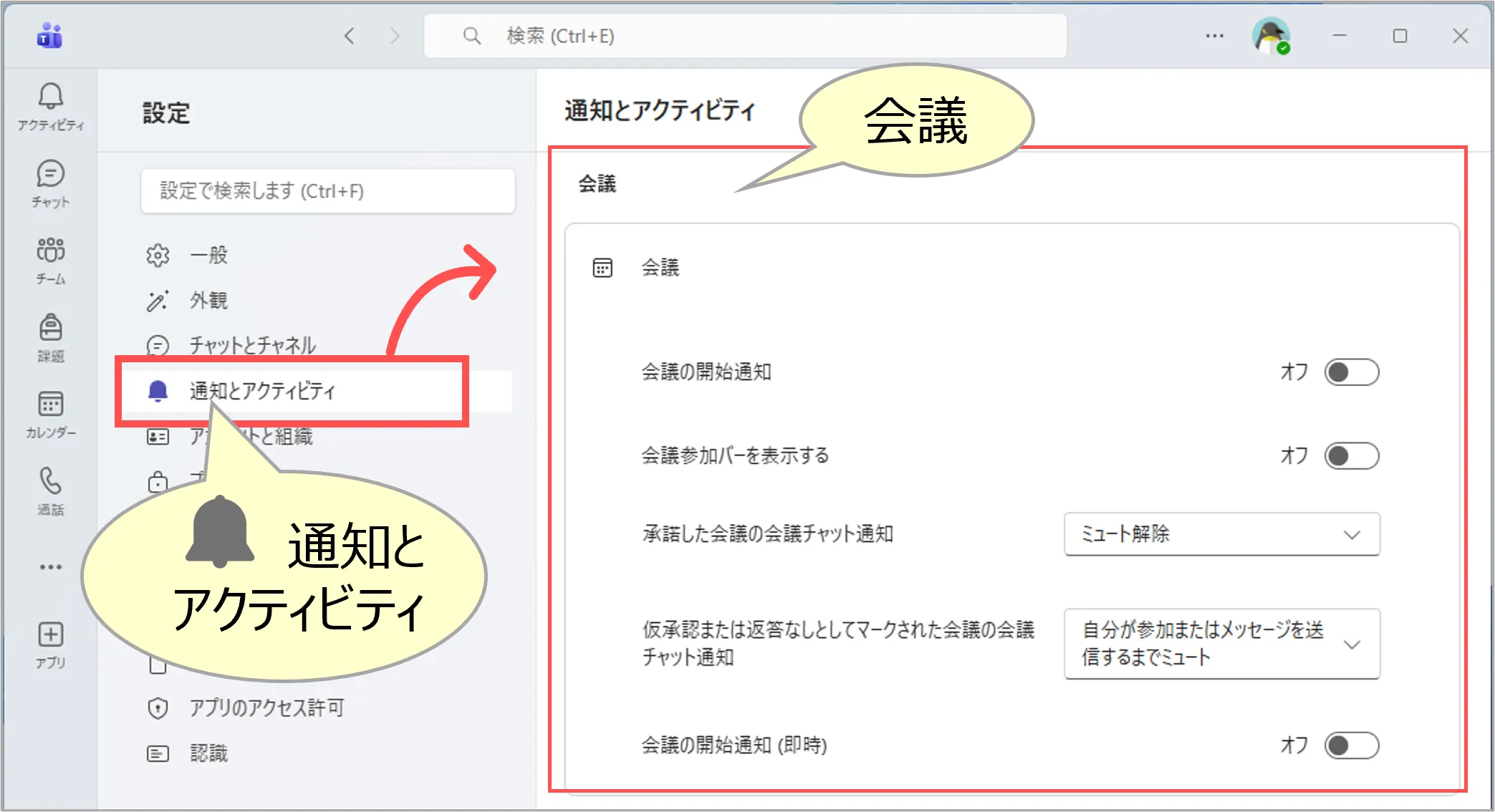Image resolution: width=1495 pixels, height=812 pixels.
Task: Open Chat from the left rail
Action: pos(50,183)
